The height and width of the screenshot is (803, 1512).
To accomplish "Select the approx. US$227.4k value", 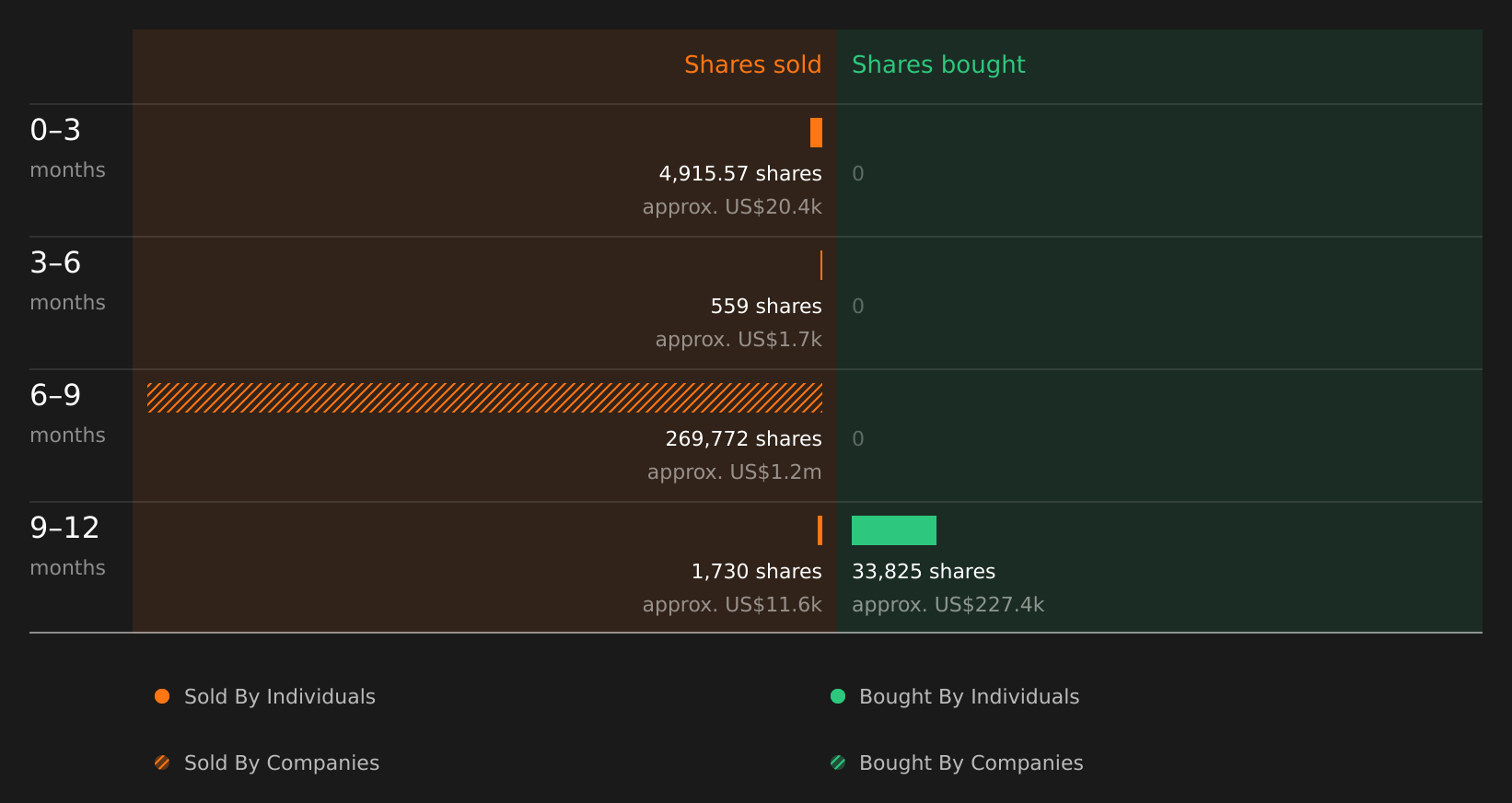I will pyautogui.click(x=948, y=605).
